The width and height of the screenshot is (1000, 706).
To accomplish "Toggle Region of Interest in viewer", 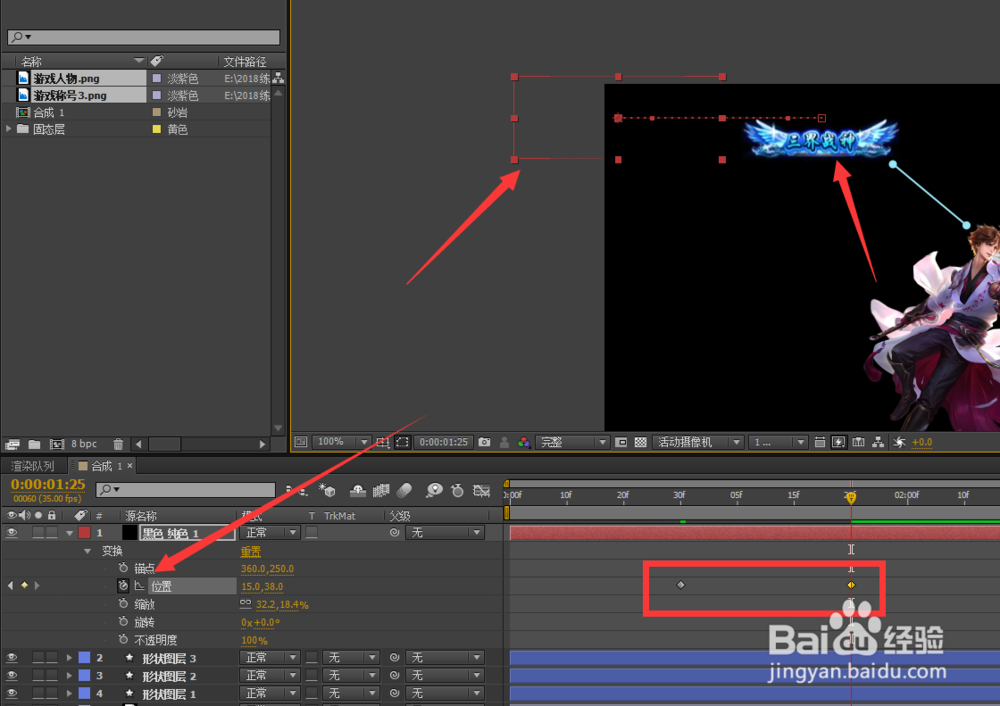I will [402, 442].
